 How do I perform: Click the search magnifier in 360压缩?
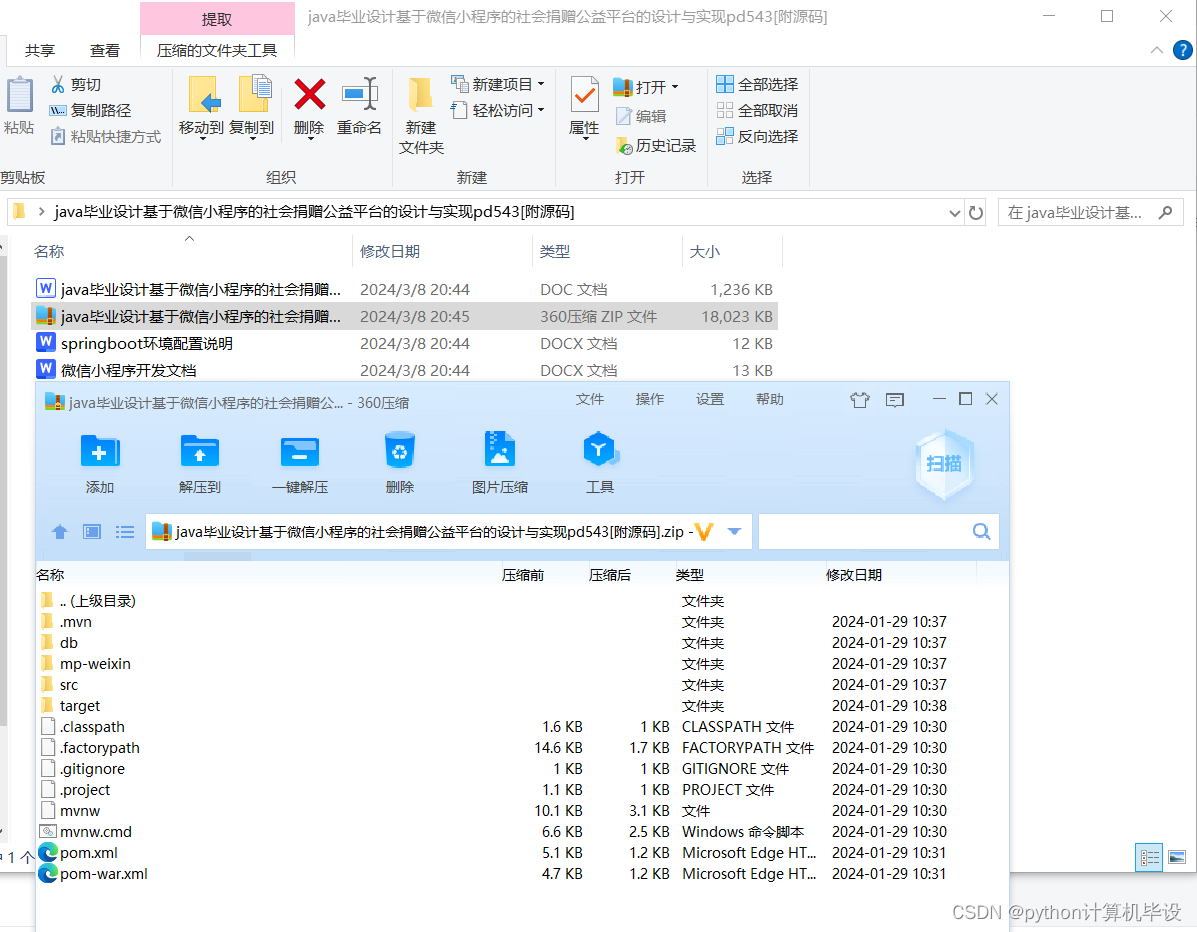pos(982,531)
